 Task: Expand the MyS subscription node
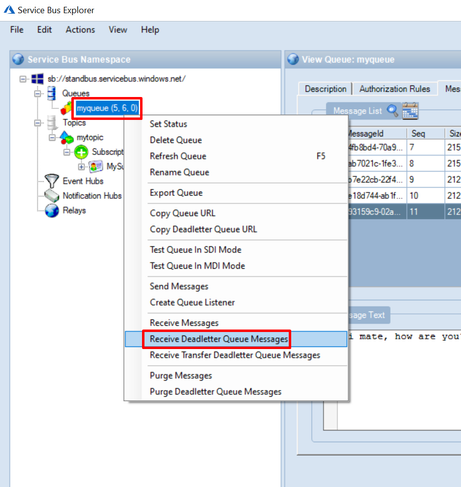click(x=81, y=166)
